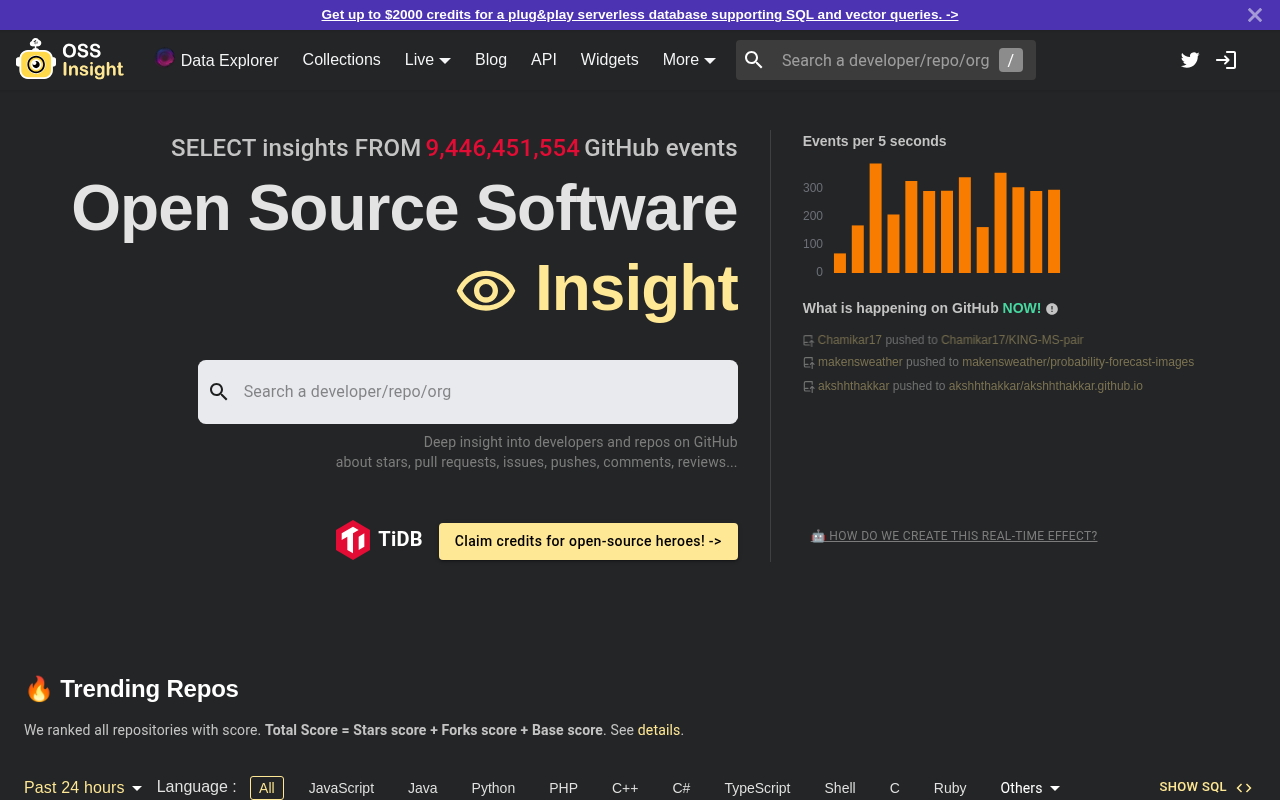
Task: Expand the More navigation dropdown
Action: (688, 60)
